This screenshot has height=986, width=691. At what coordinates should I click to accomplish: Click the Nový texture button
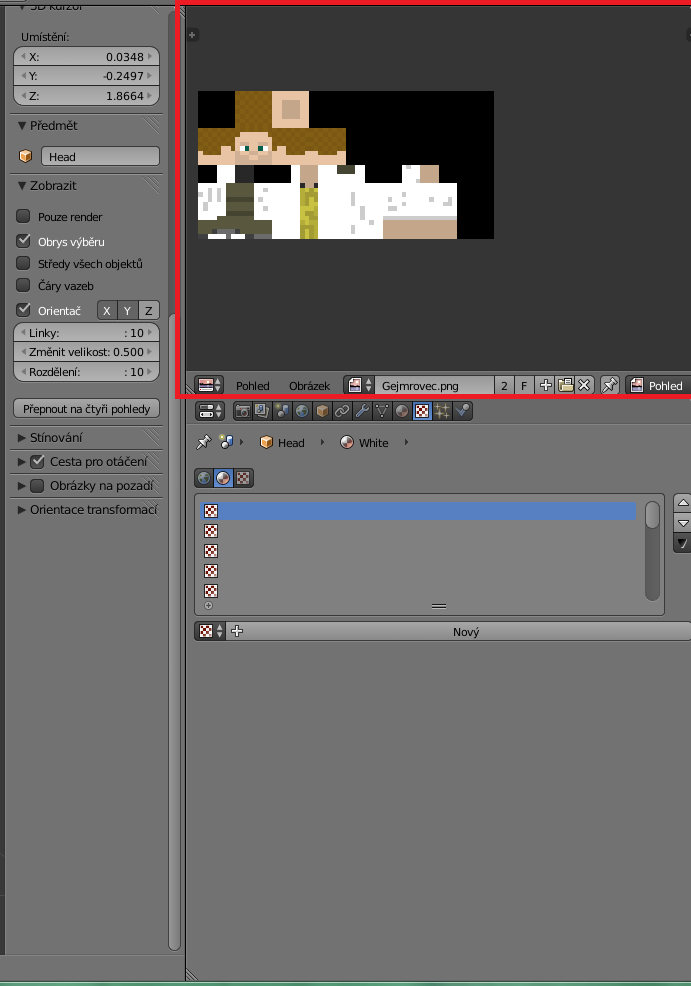pos(466,632)
